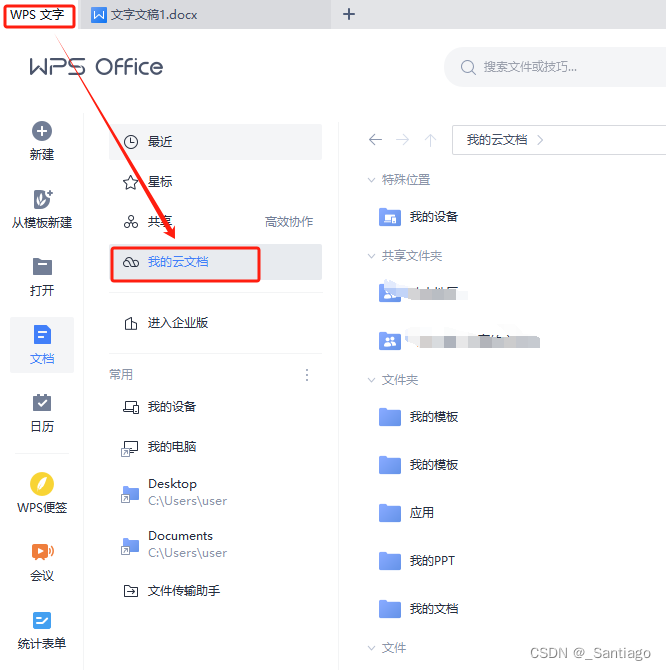Open the second 我的模板 folder
Viewport: 666px width, 670px height.
pos(419,464)
